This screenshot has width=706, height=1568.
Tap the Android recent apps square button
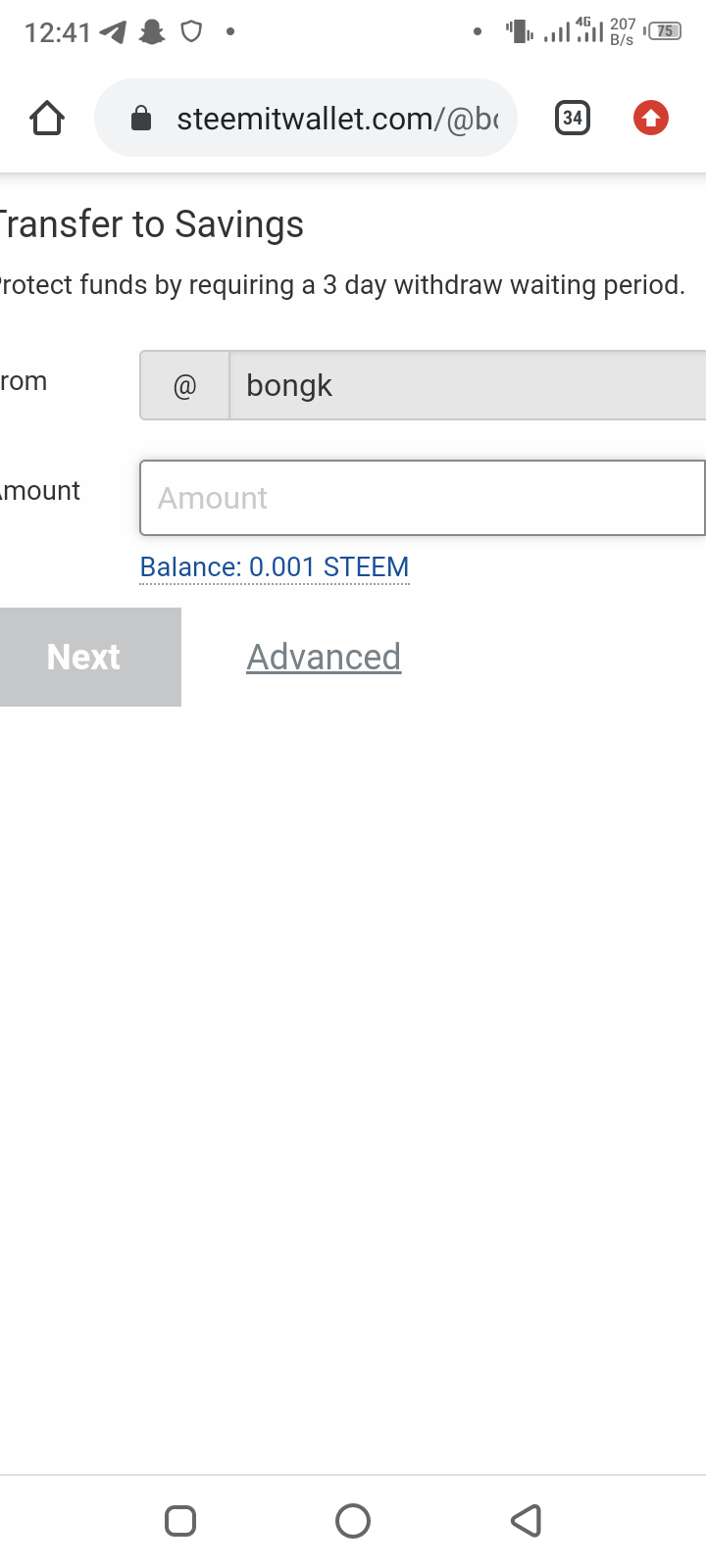tap(180, 1521)
